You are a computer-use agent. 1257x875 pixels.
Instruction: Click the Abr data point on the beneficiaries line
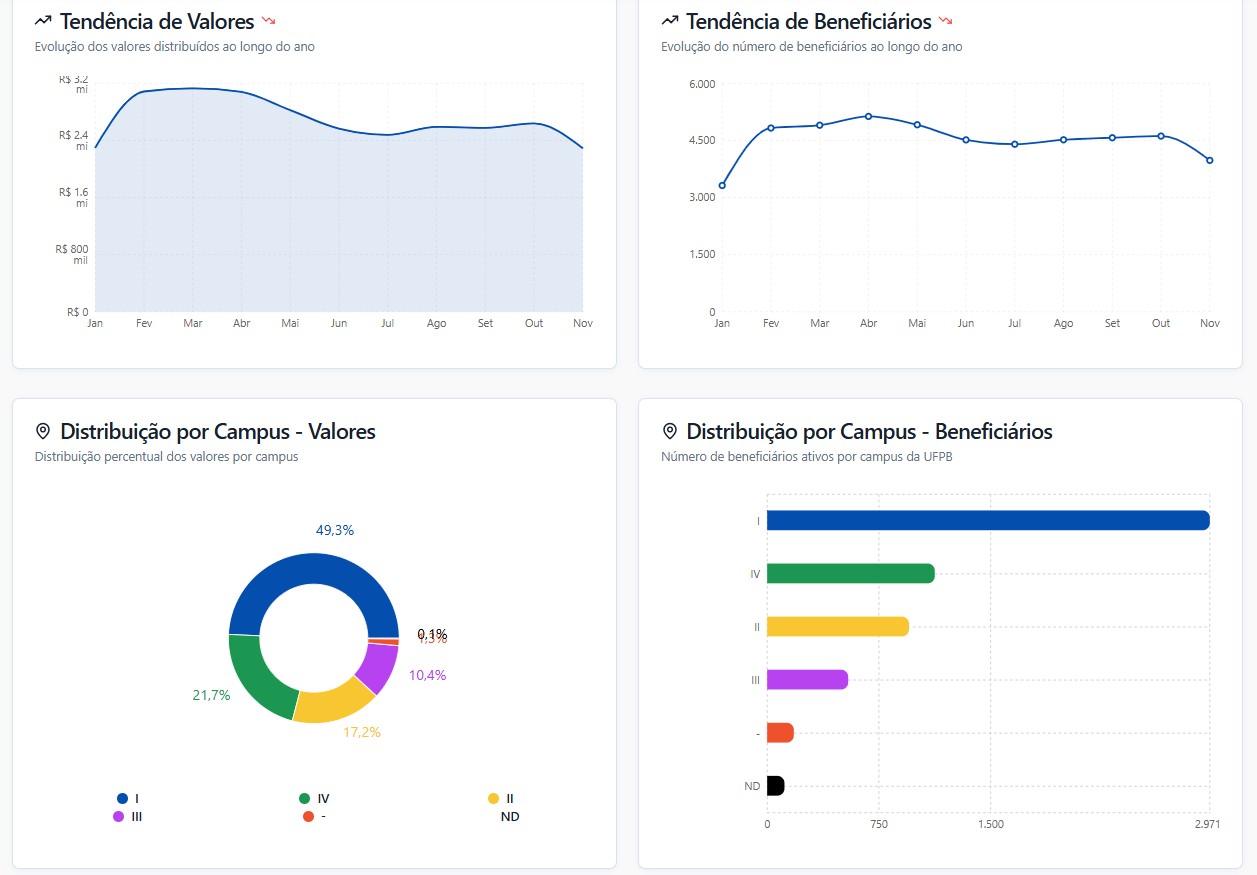point(868,116)
